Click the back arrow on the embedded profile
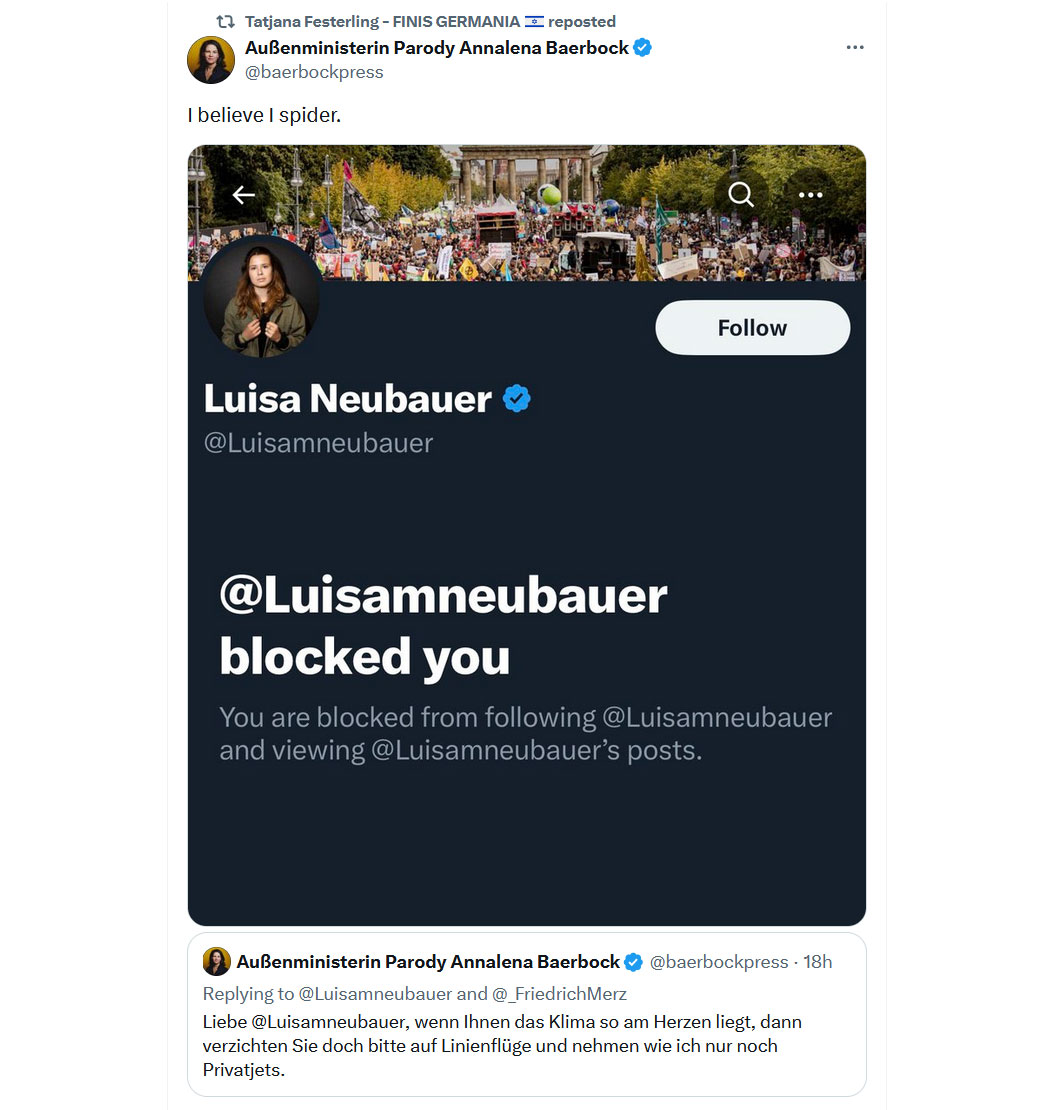 click(244, 195)
